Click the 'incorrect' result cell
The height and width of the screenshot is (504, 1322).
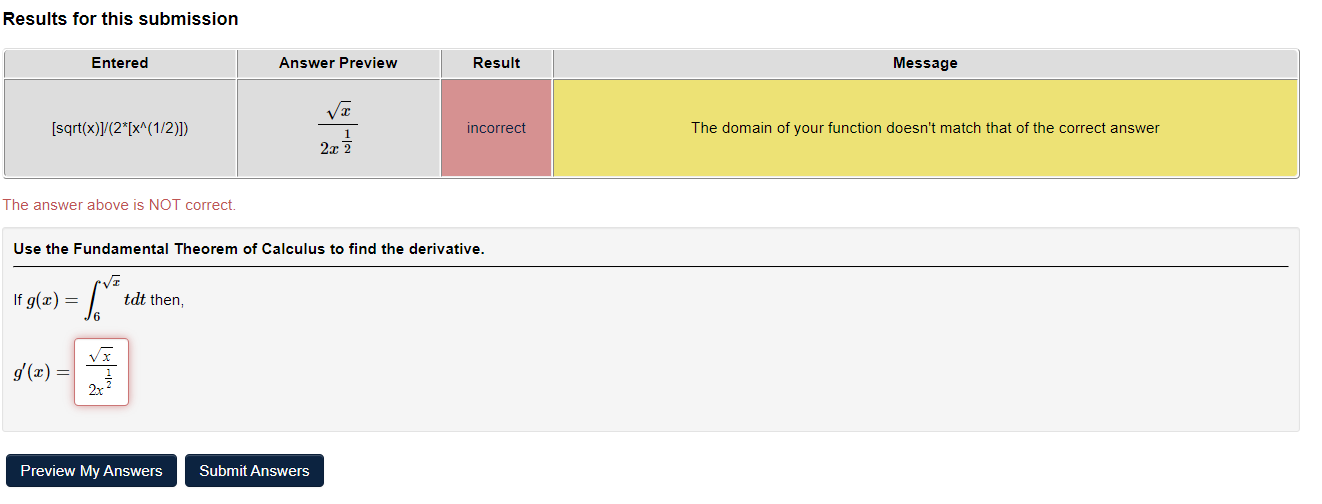(496, 128)
